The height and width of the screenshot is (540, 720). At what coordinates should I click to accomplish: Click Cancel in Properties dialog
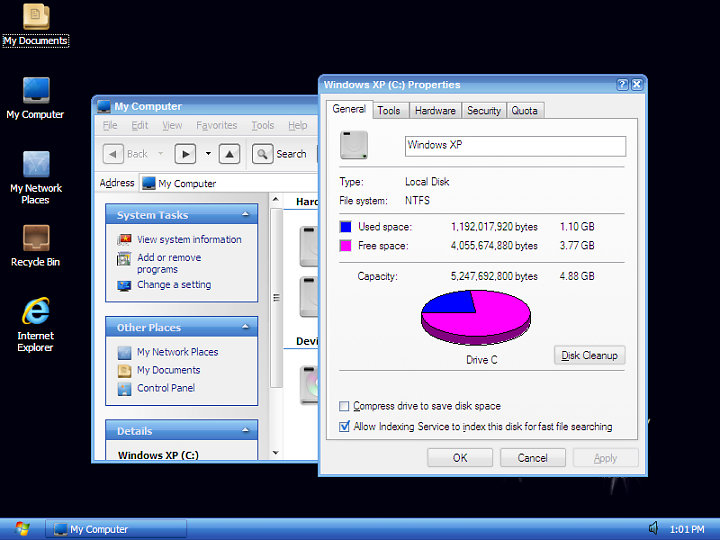point(533,458)
